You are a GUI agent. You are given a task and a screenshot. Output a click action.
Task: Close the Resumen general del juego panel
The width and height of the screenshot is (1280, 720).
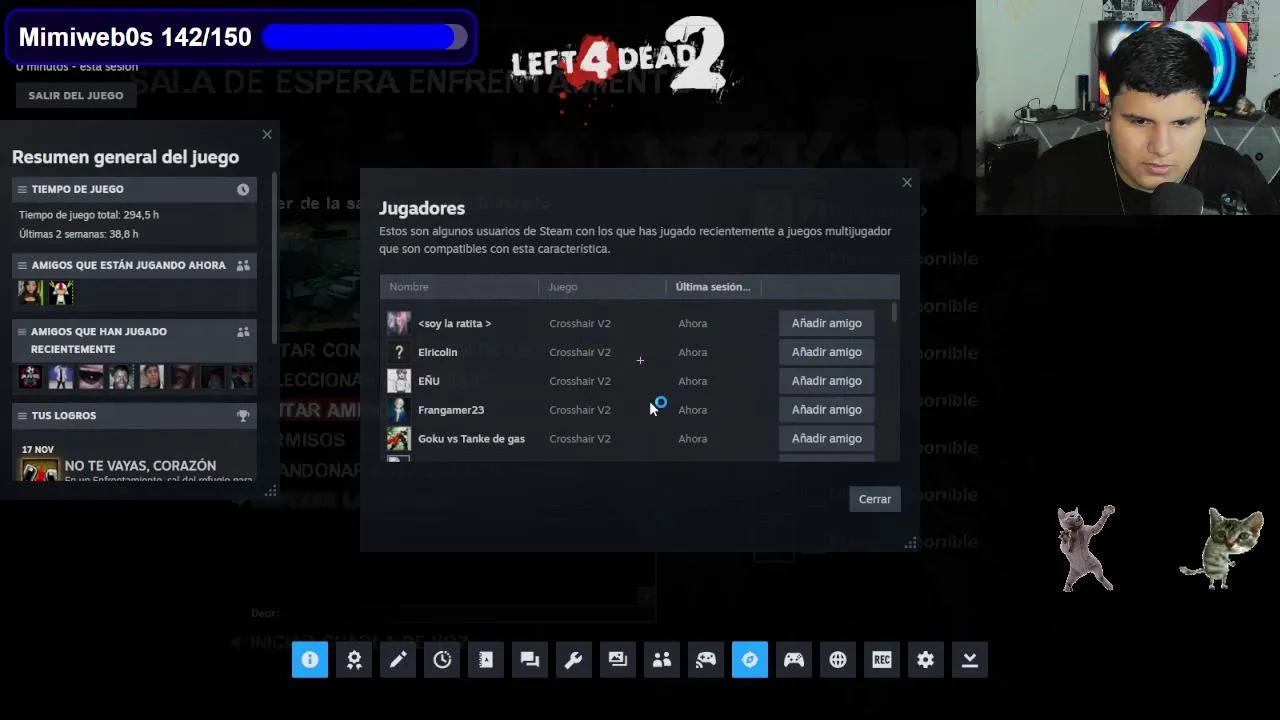pos(267,134)
